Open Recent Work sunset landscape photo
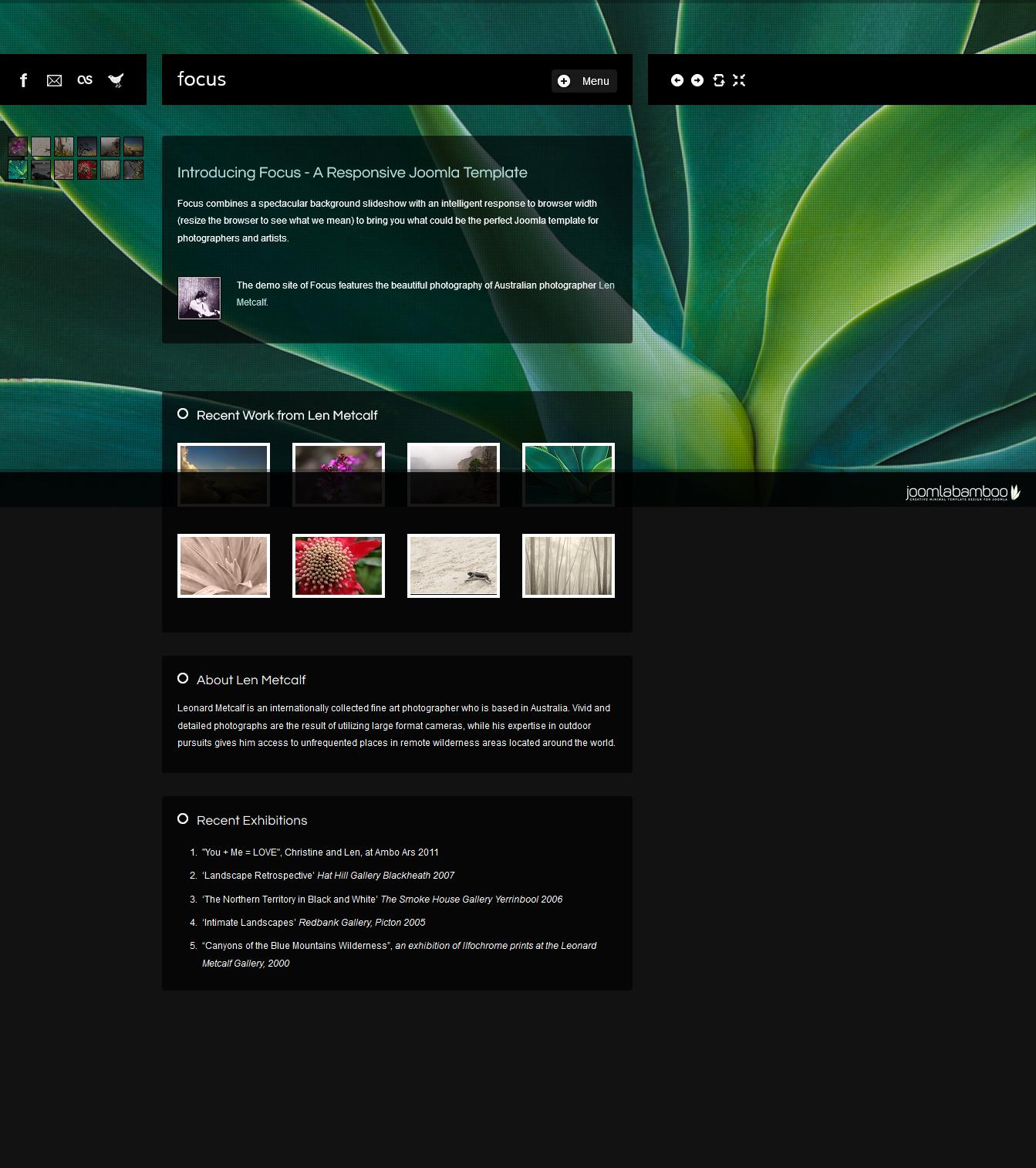 coord(224,474)
